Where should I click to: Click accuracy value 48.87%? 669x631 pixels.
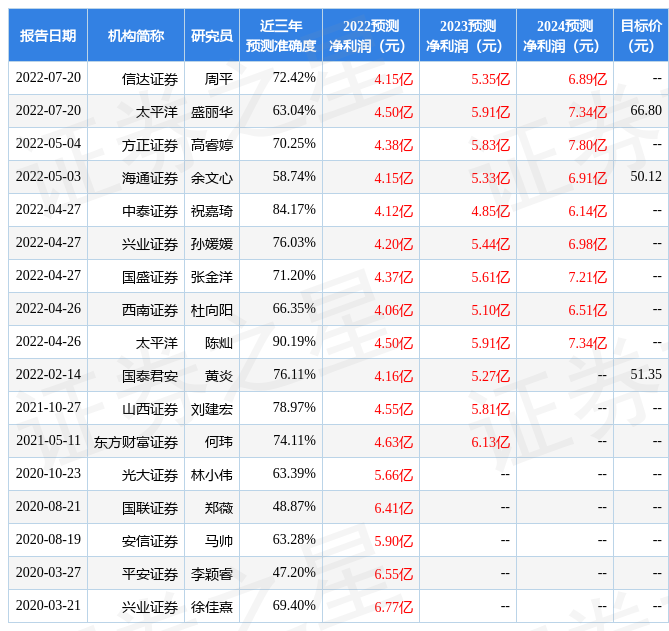[x=294, y=506]
